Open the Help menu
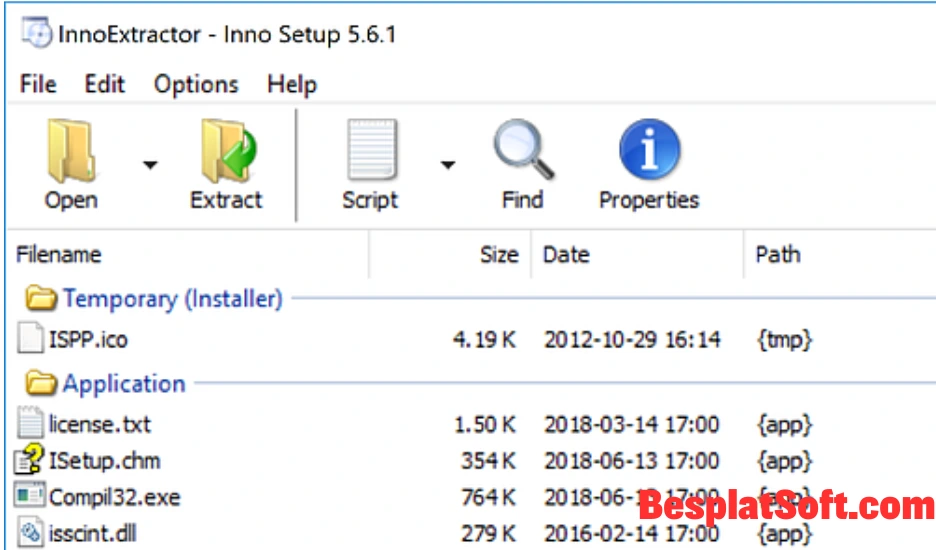This screenshot has width=936, height=550. [x=292, y=84]
